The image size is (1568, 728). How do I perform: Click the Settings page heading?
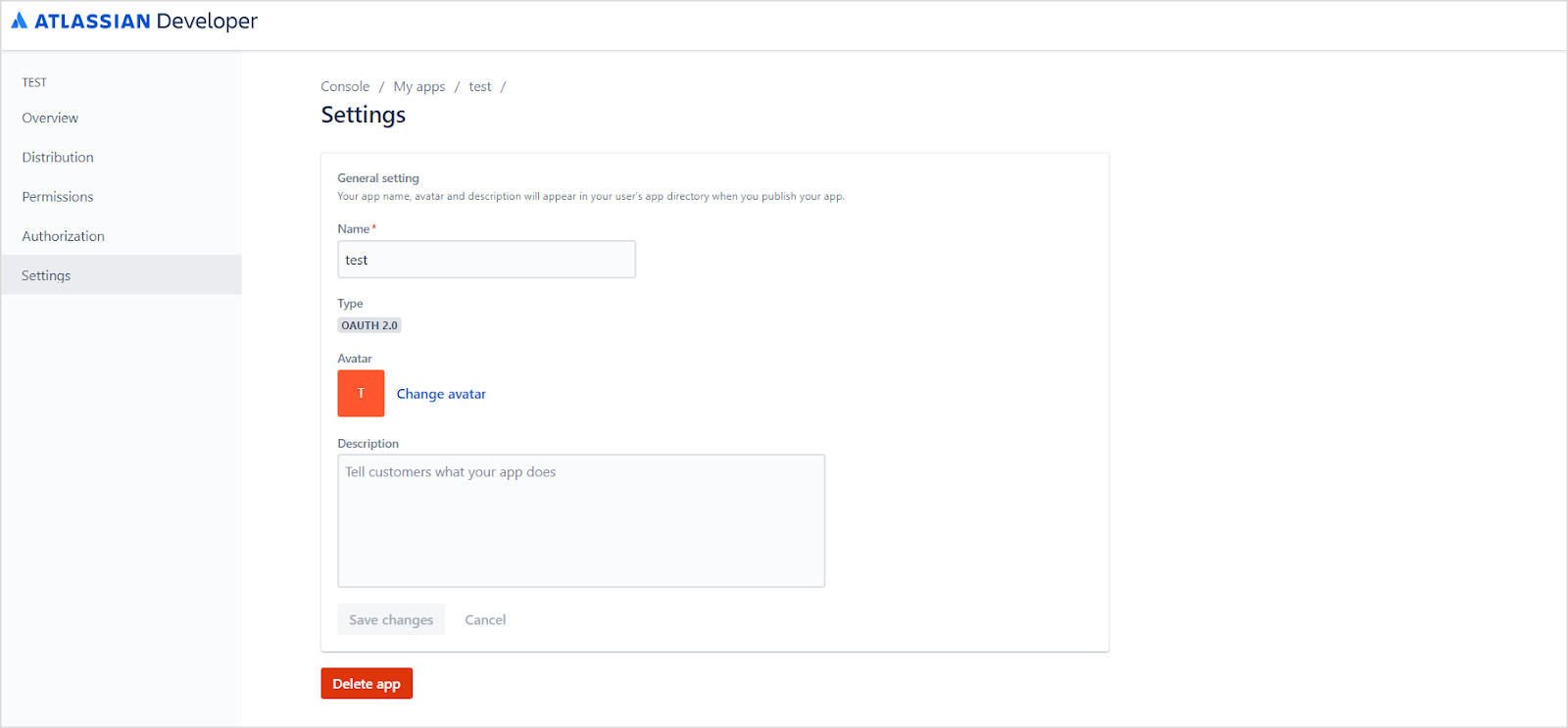pos(364,115)
